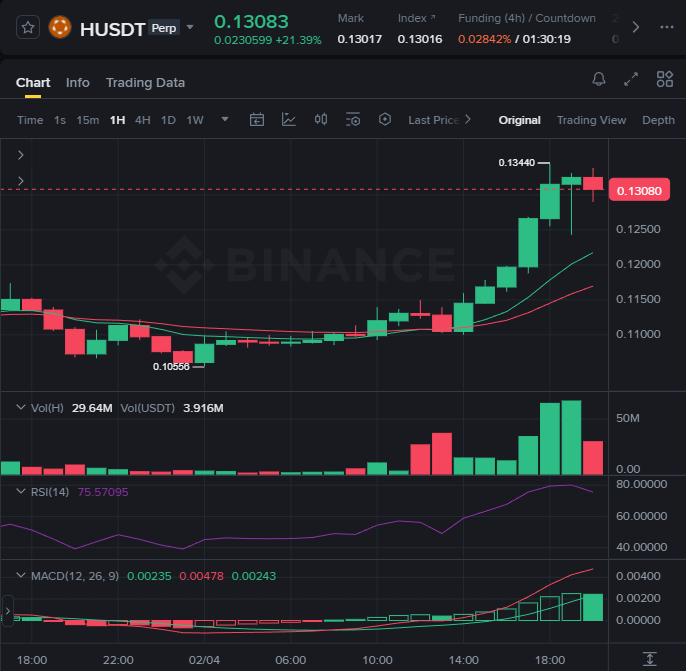
Task: Select the 4H interval
Action: 143,120
